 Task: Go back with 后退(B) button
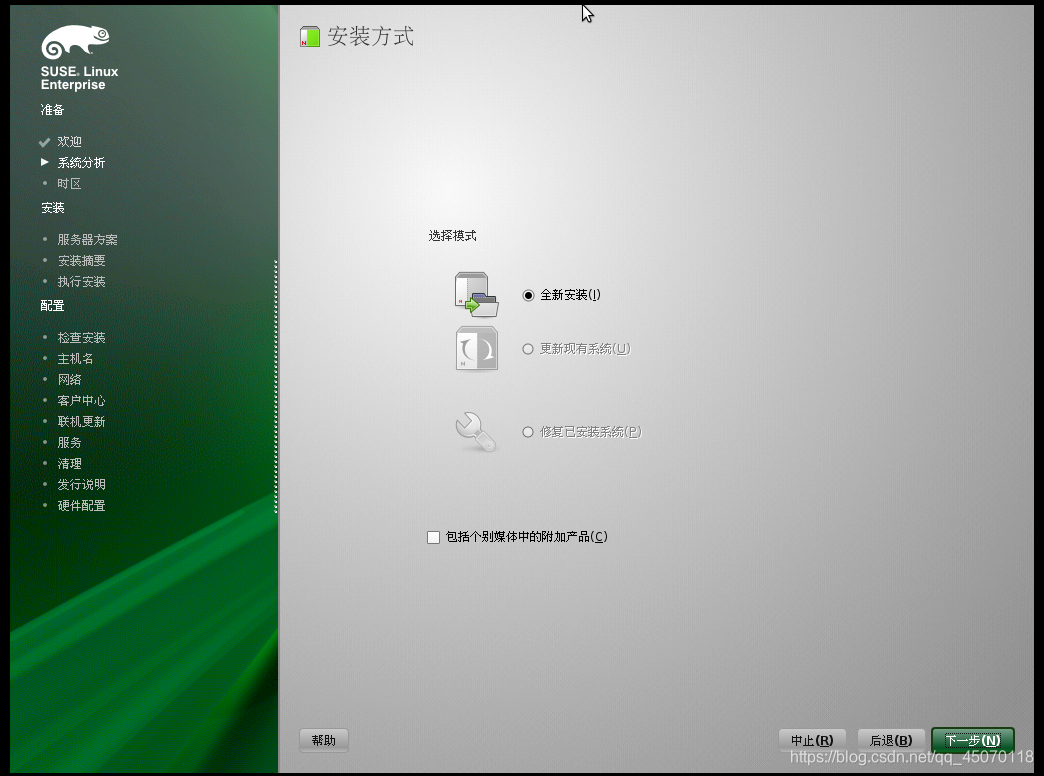[x=891, y=740]
